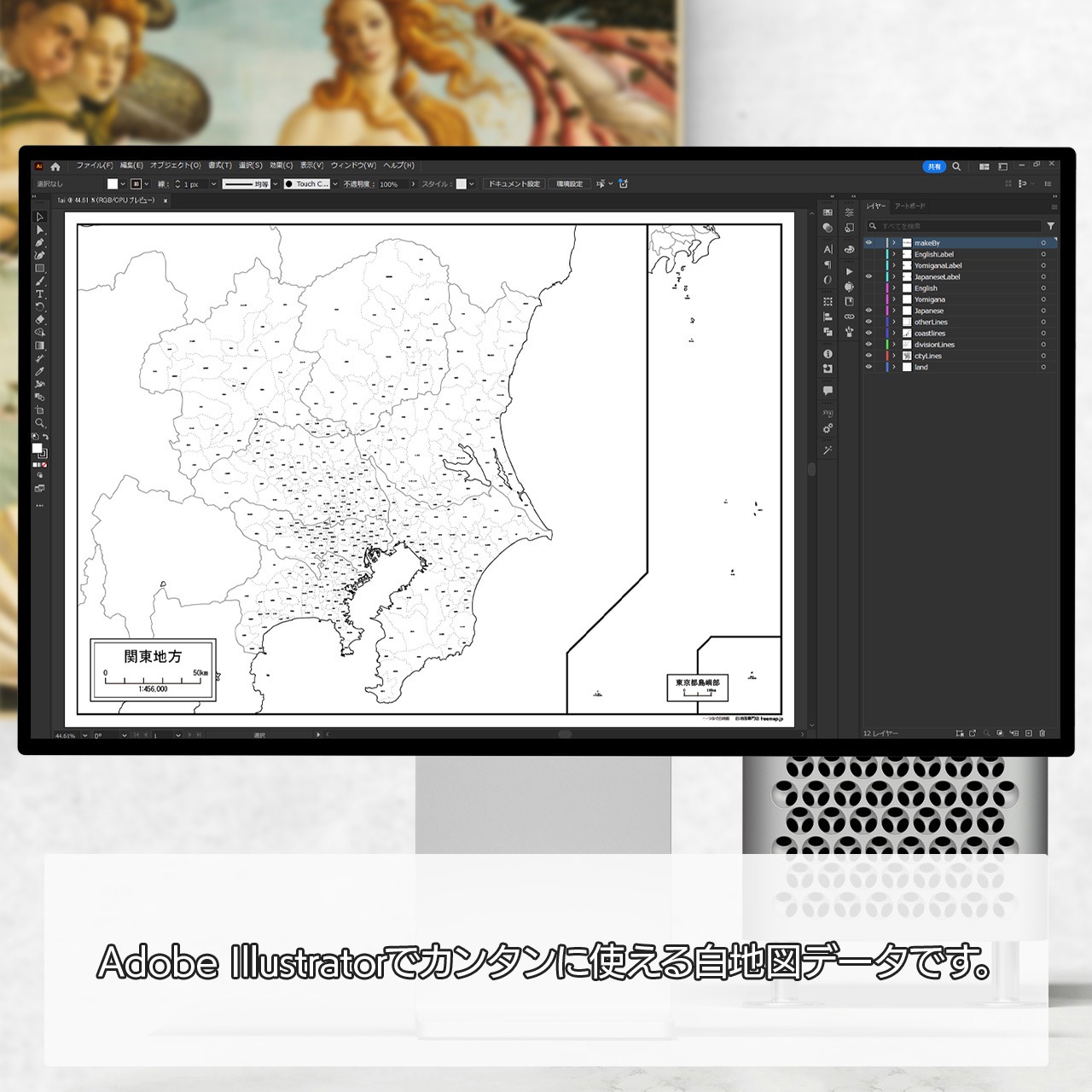This screenshot has width=1092, height=1092.
Task: Pick the Curvature tool
Action: point(39,255)
